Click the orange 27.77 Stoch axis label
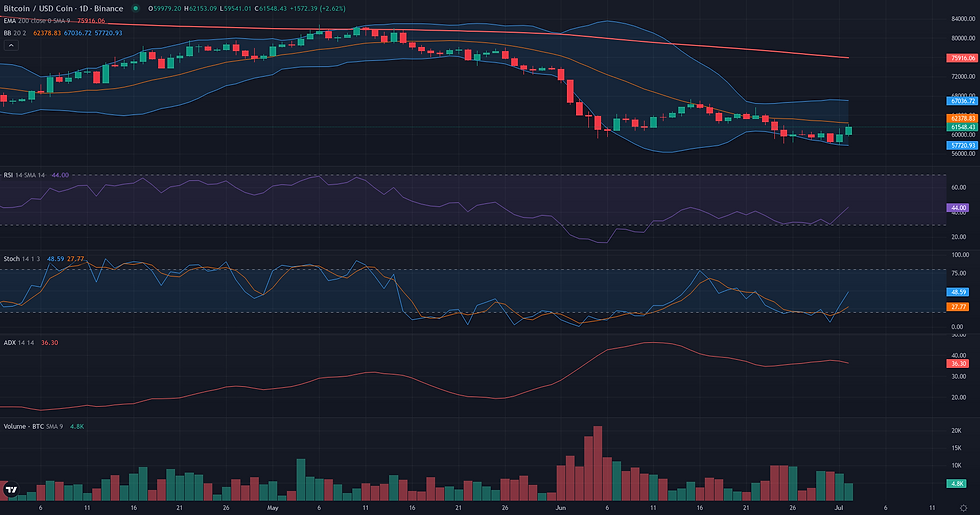Screen dimensions: 980x515 (x=958, y=306)
